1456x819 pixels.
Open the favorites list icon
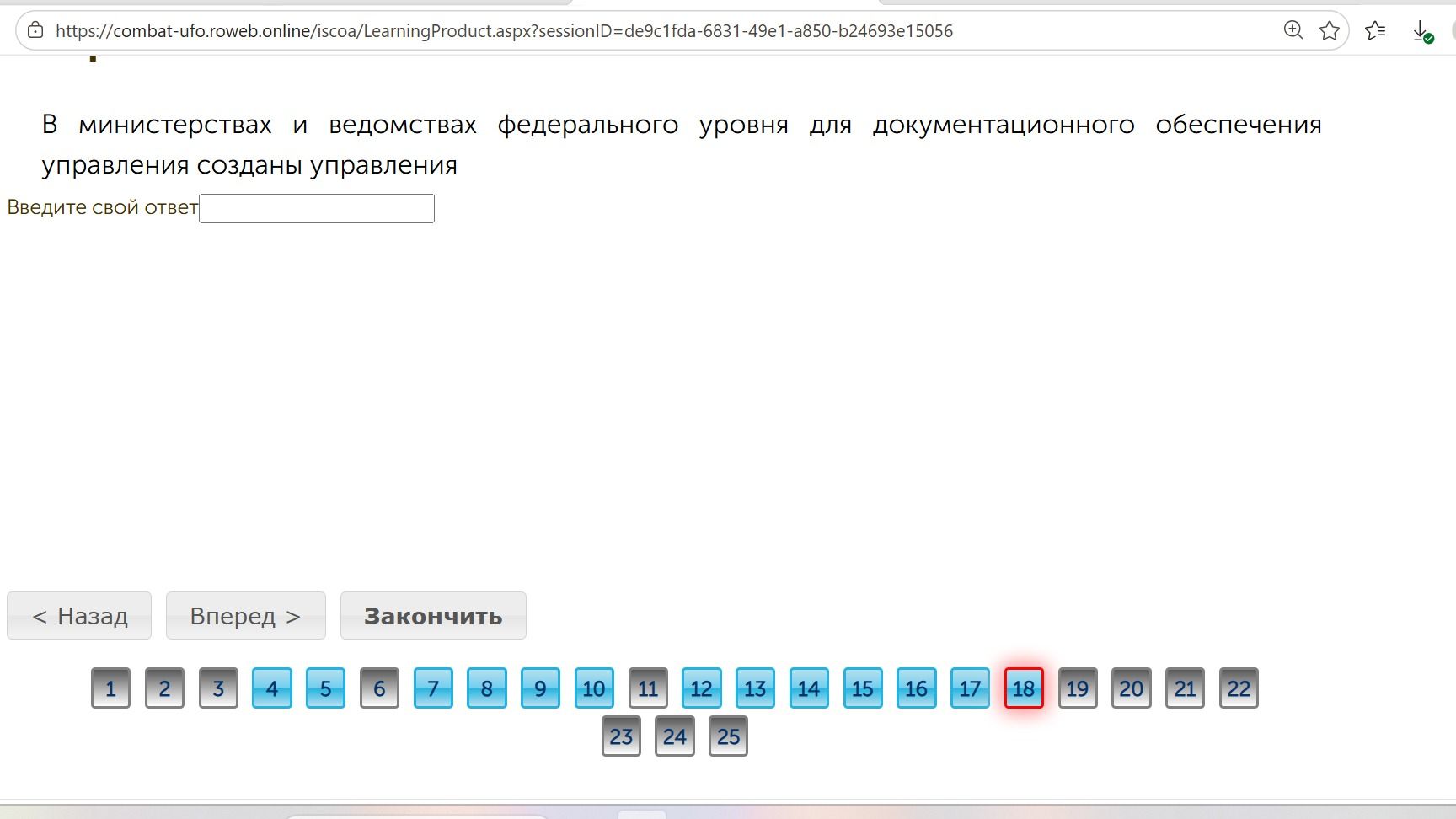[x=1375, y=31]
